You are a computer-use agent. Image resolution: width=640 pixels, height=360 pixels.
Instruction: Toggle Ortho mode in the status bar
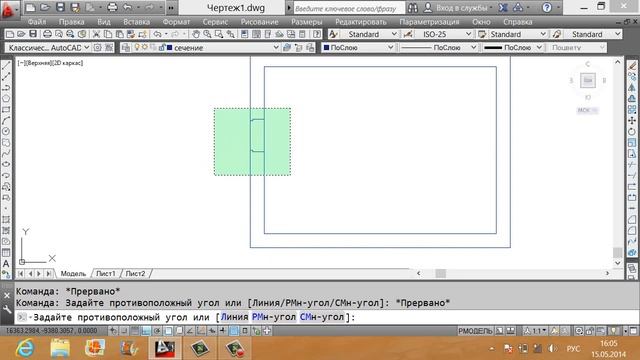click(146, 331)
